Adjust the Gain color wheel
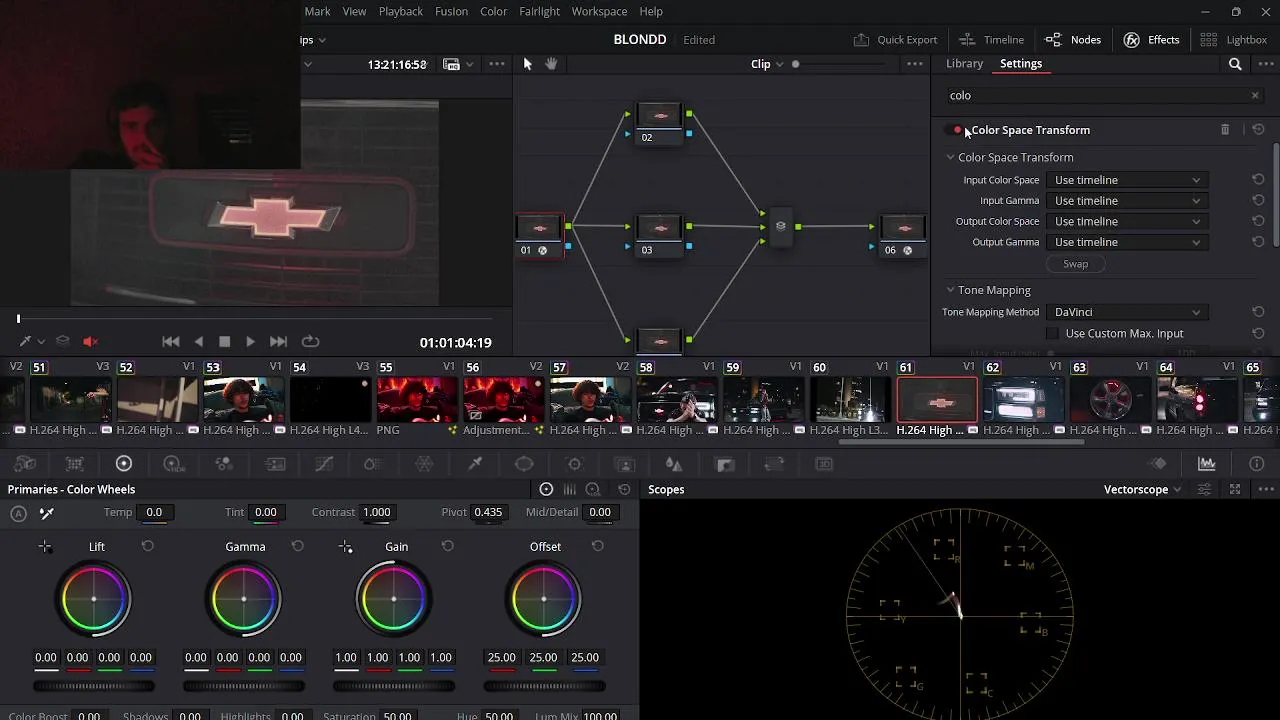This screenshot has height=720, width=1280. tap(393, 599)
